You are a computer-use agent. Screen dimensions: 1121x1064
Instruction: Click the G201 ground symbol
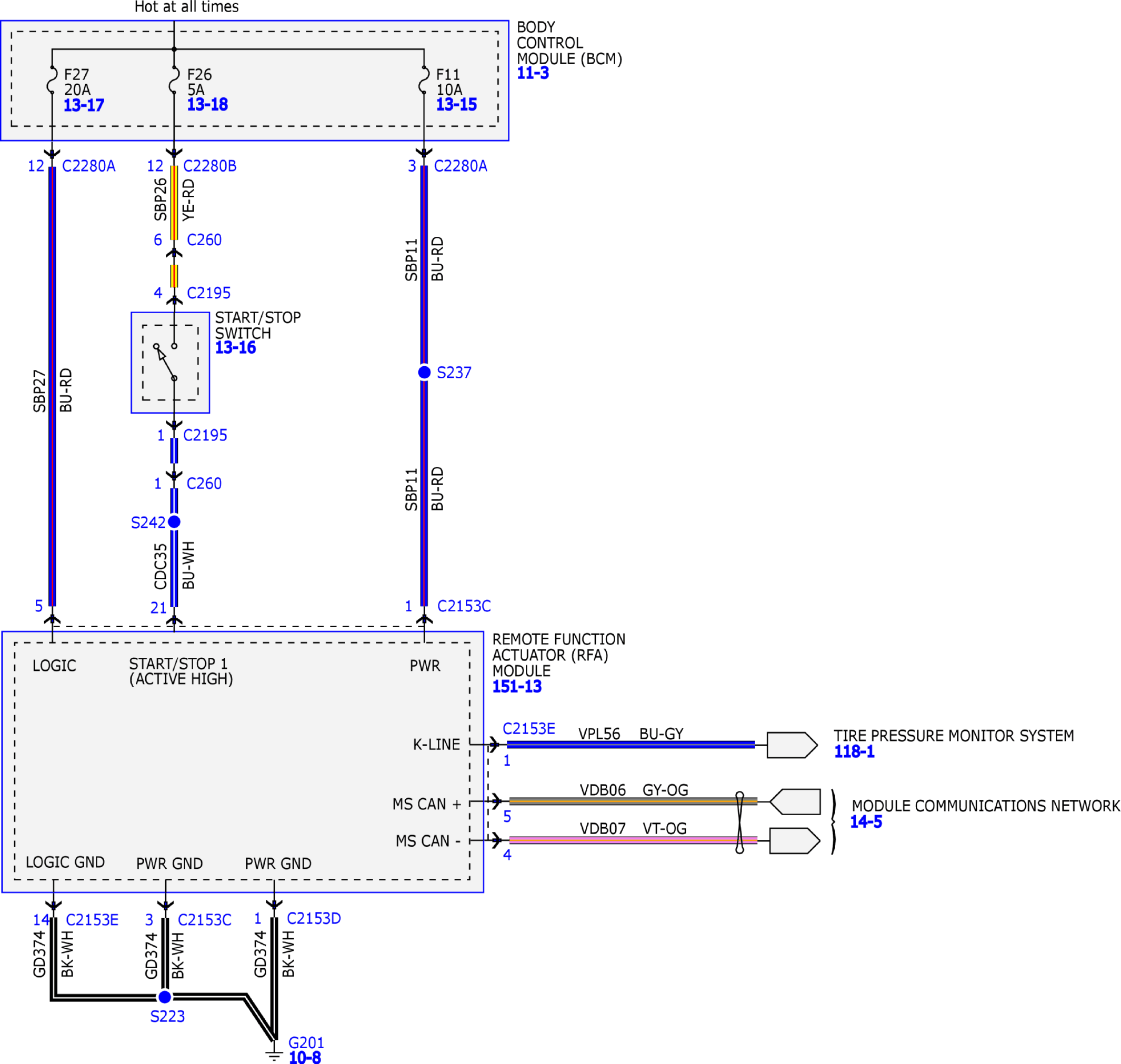274,1055
